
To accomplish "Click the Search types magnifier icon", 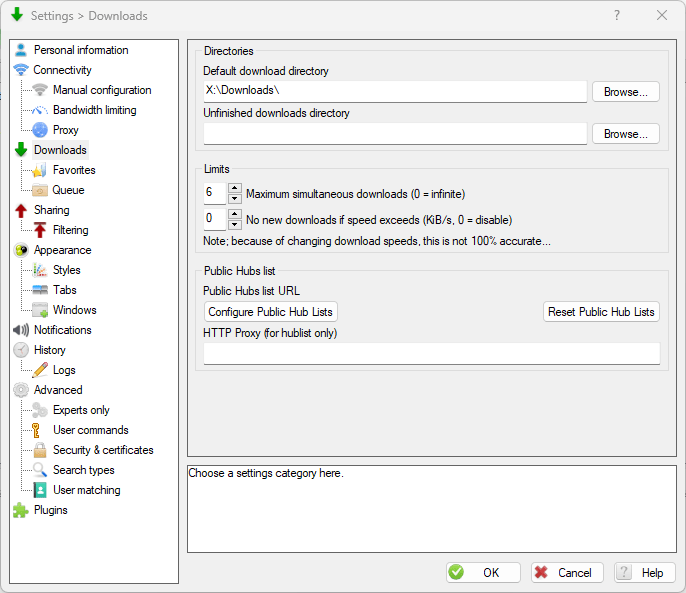I will click(40, 470).
